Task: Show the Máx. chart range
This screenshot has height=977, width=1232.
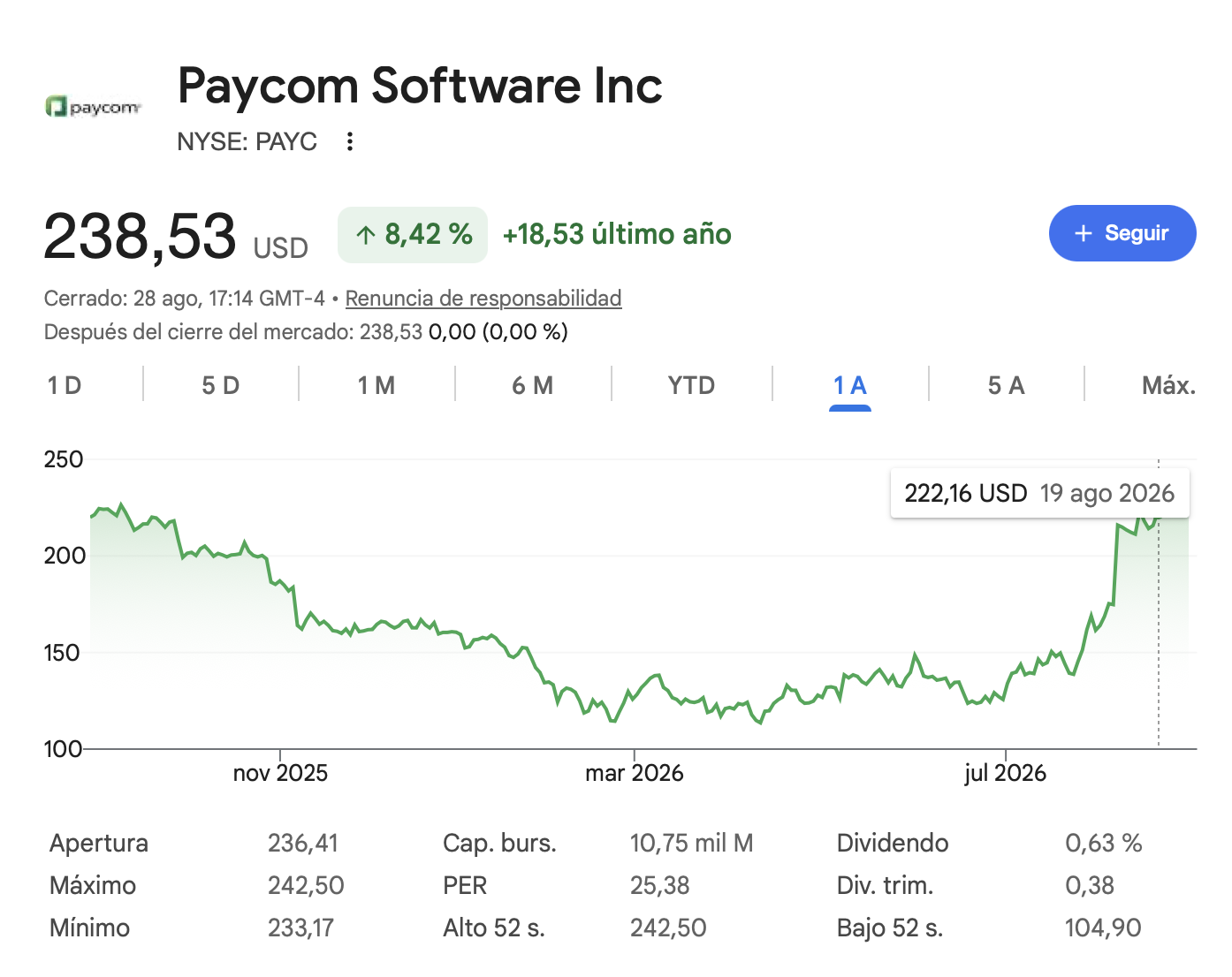Action: pyautogui.click(x=1168, y=385)
